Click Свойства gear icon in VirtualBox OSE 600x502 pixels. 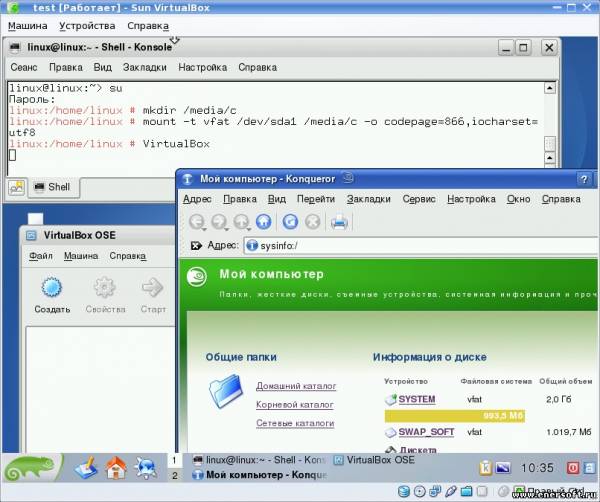105,288
